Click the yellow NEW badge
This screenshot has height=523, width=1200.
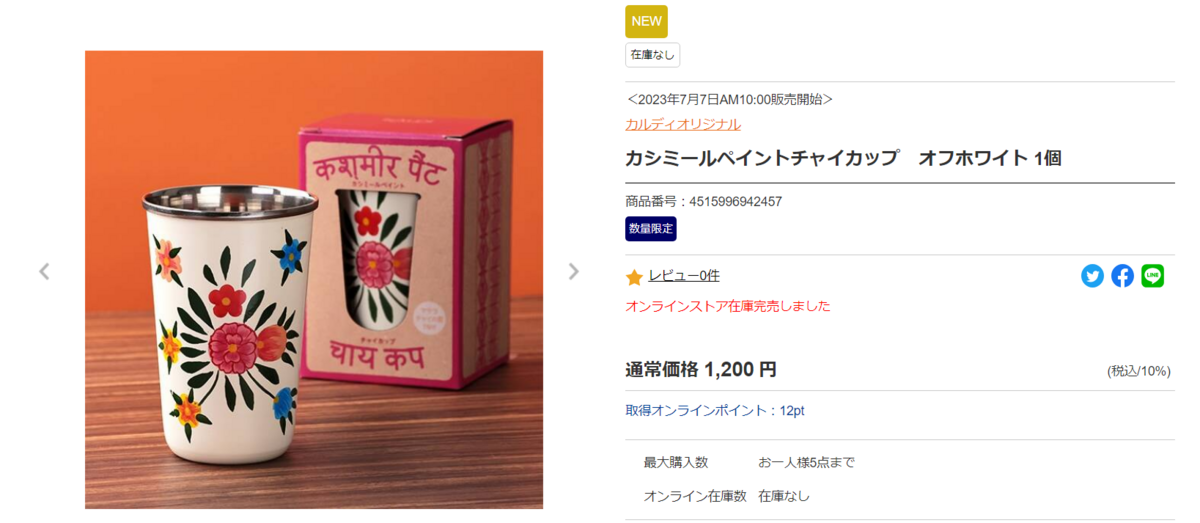[646, 21]
